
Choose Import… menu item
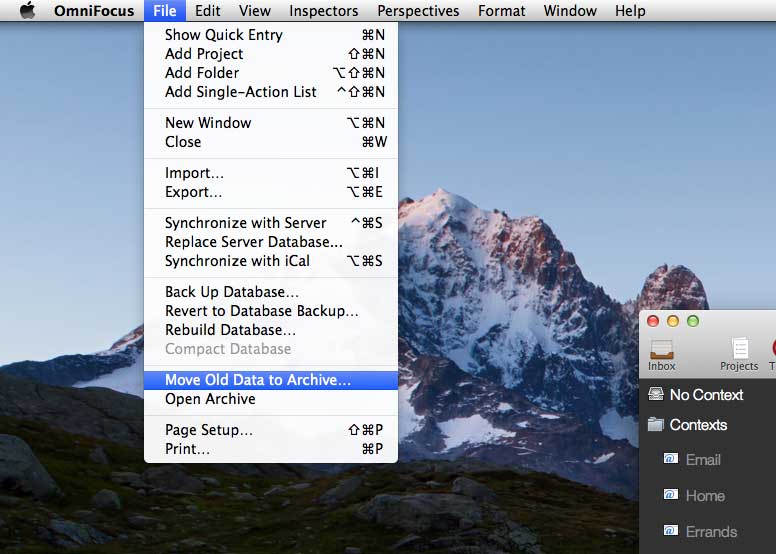pos(271,173)
